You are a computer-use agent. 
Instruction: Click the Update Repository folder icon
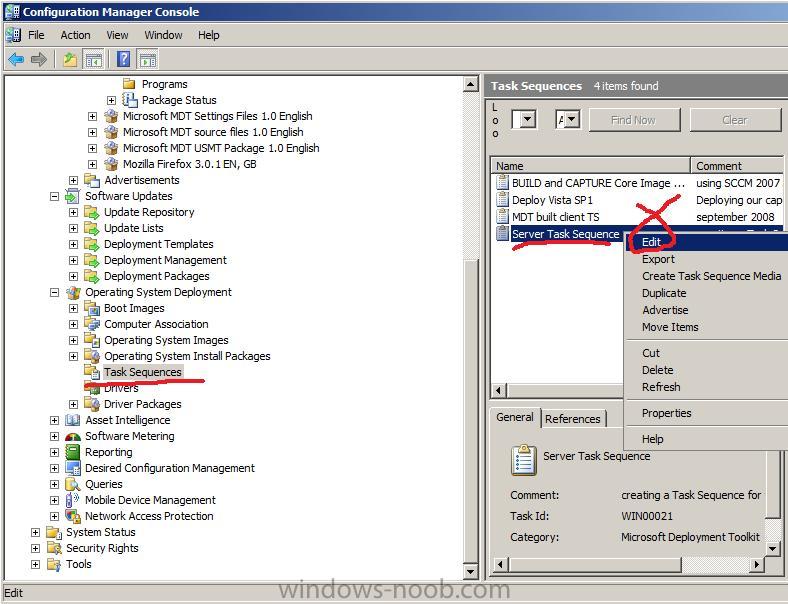point(91,212)
